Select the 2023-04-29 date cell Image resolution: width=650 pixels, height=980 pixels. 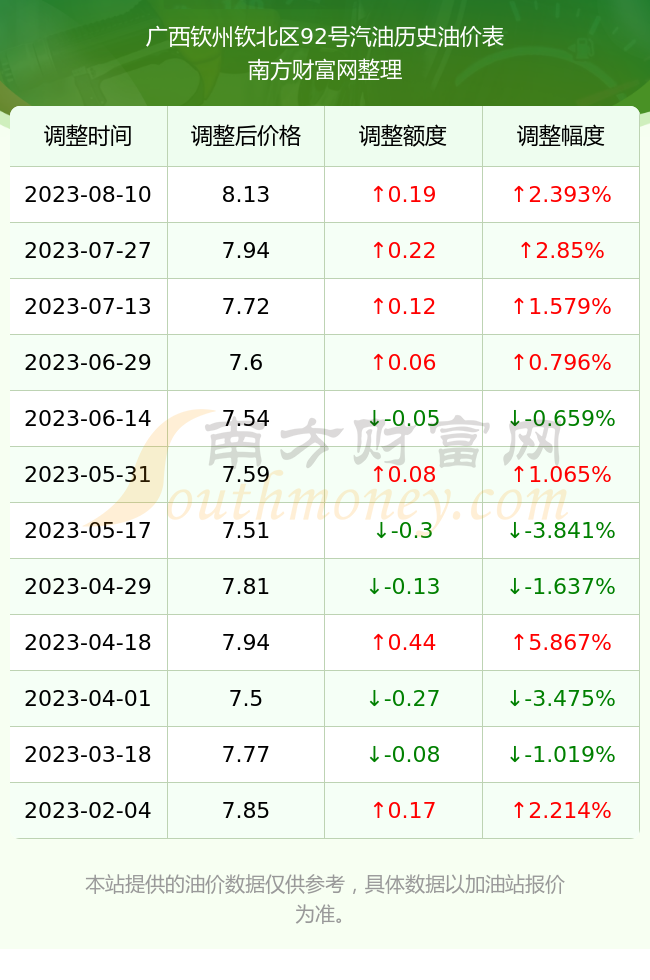tap(88, 586)
